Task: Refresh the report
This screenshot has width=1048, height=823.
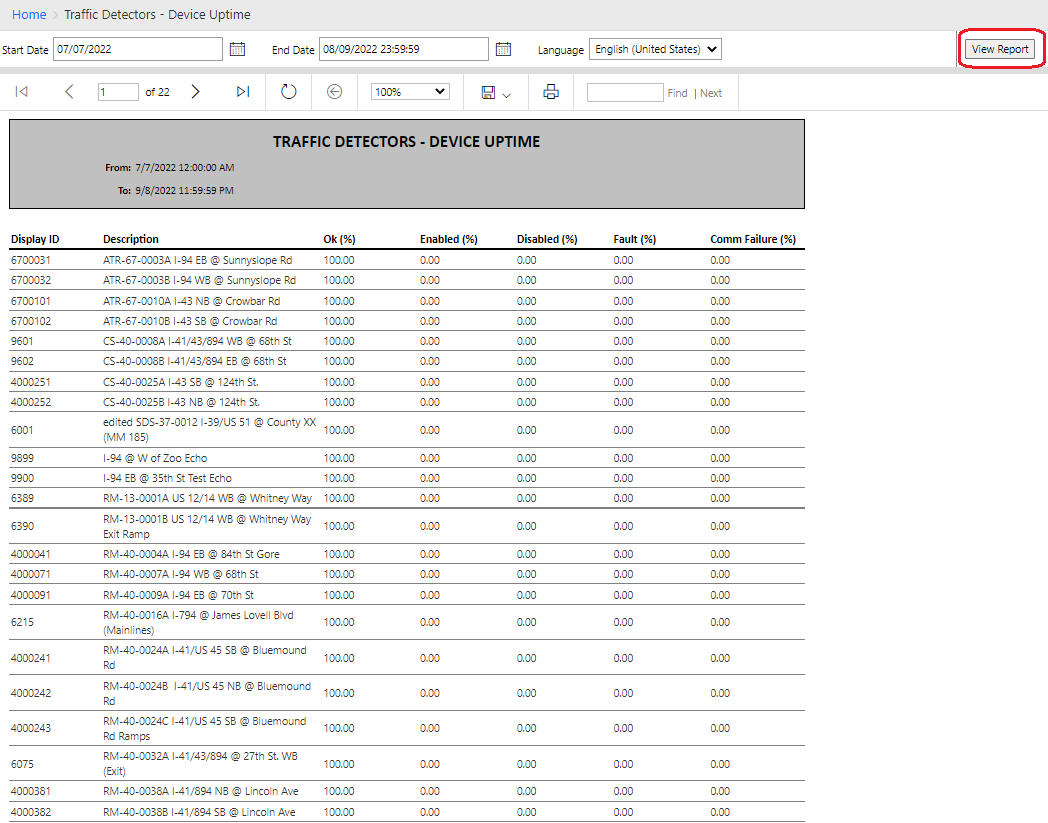Action: click(288, 92)
